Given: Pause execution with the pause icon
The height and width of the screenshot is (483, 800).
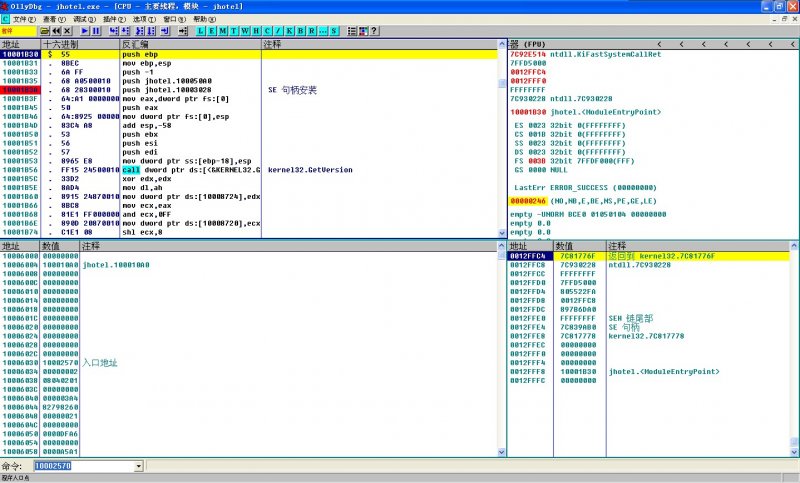Looking at the screenshot, I should (96, 31).
